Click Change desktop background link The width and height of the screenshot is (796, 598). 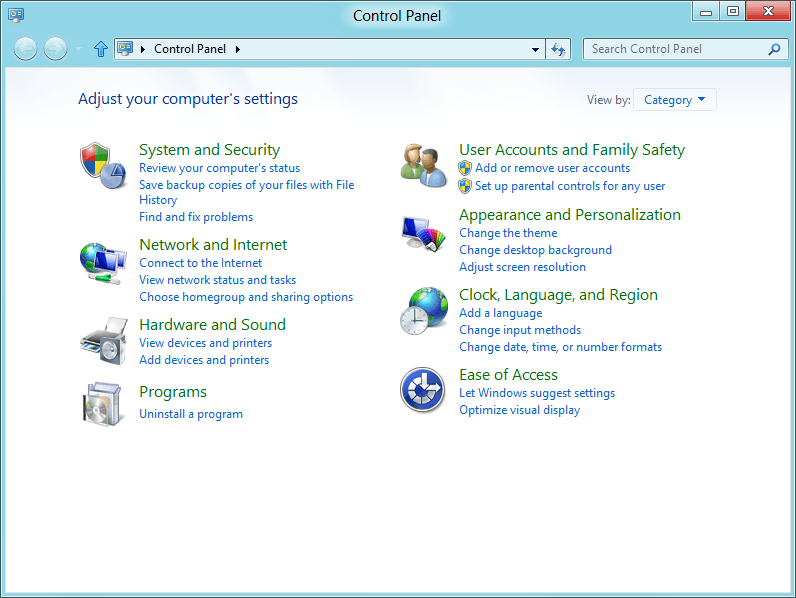(x=535, y=250)
